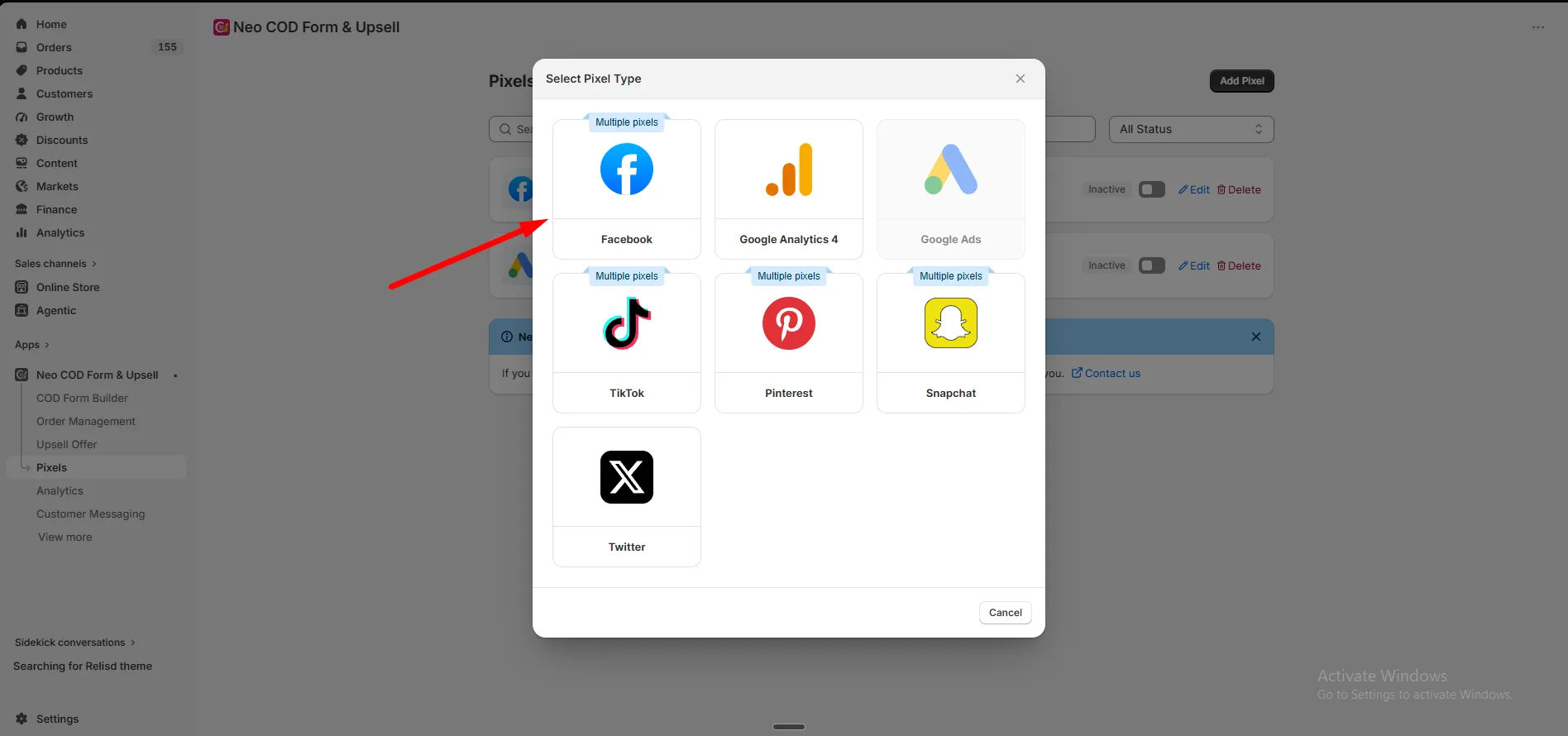Click the Facebook label in the card
The width and height of the screenshot is (1568, 736).
pos(626,239)
